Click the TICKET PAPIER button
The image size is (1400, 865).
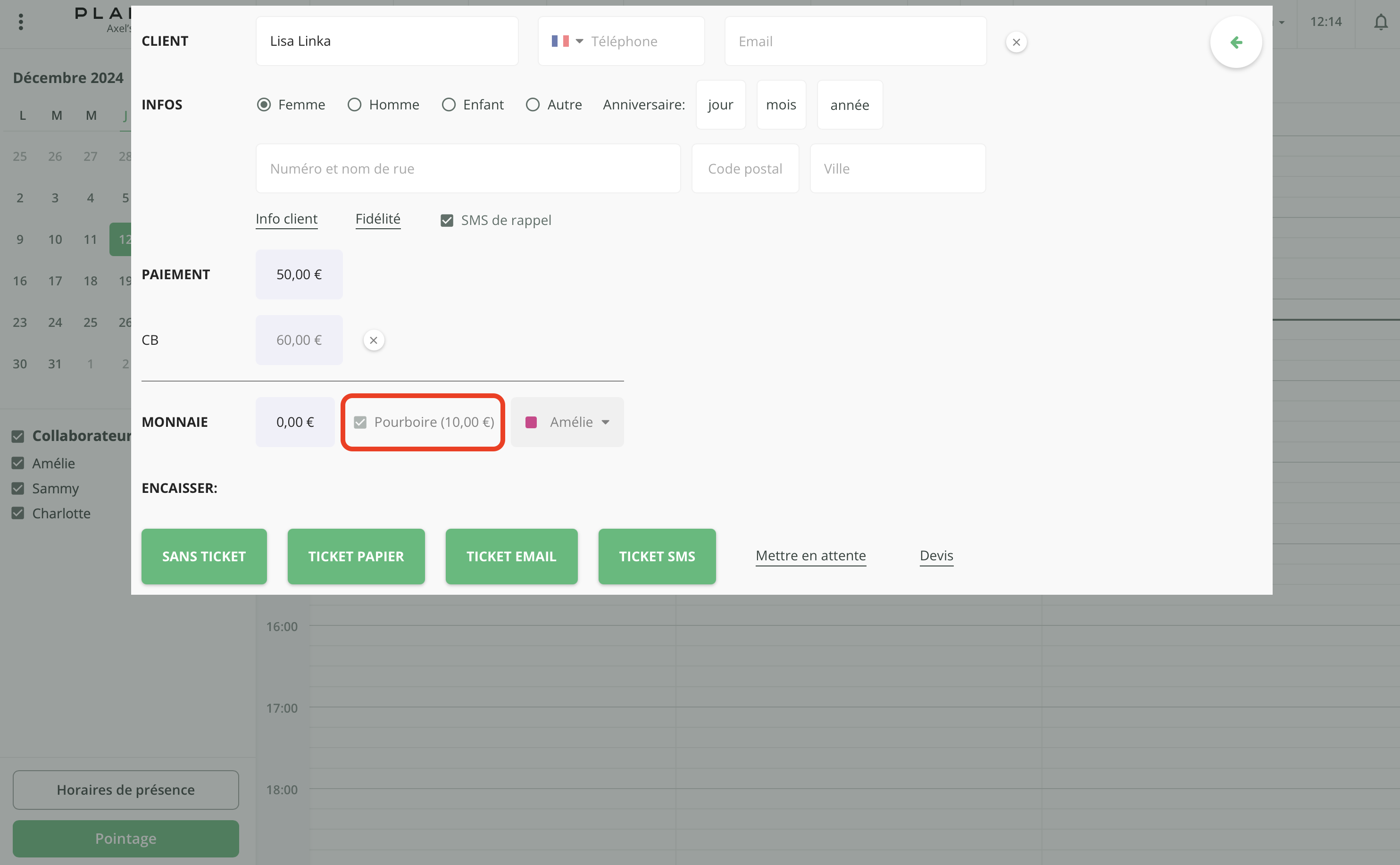[x=356, y=556]
